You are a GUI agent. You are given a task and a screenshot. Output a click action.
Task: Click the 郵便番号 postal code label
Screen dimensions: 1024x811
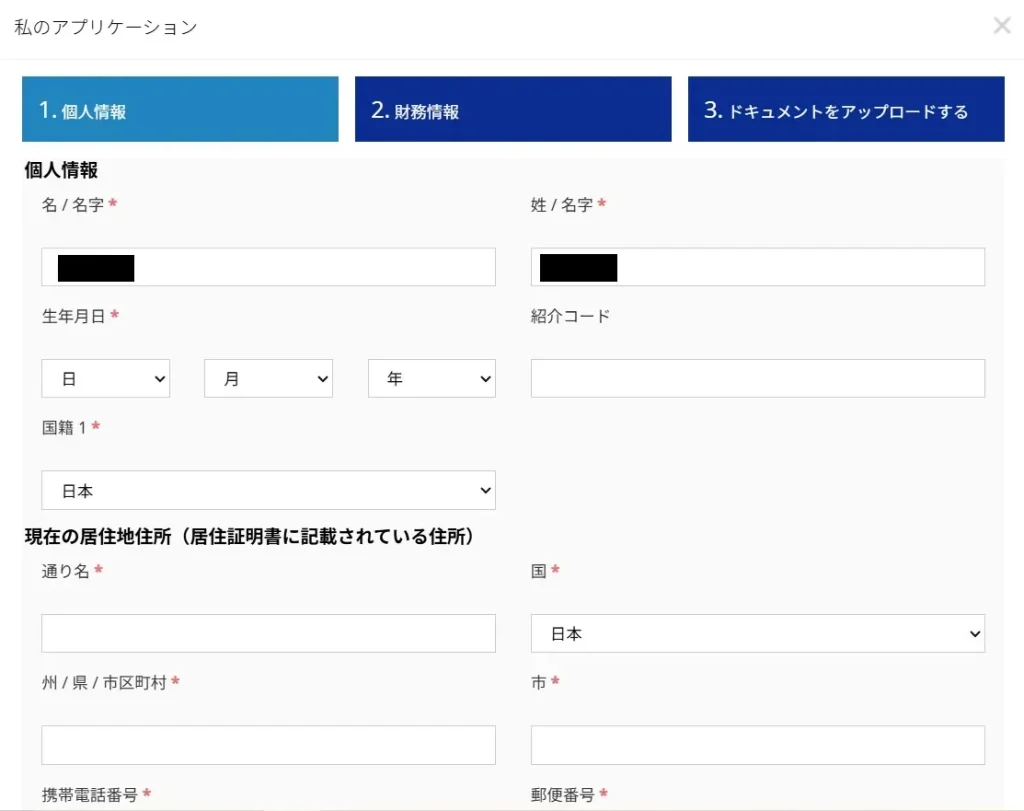[x=563, y=794]
